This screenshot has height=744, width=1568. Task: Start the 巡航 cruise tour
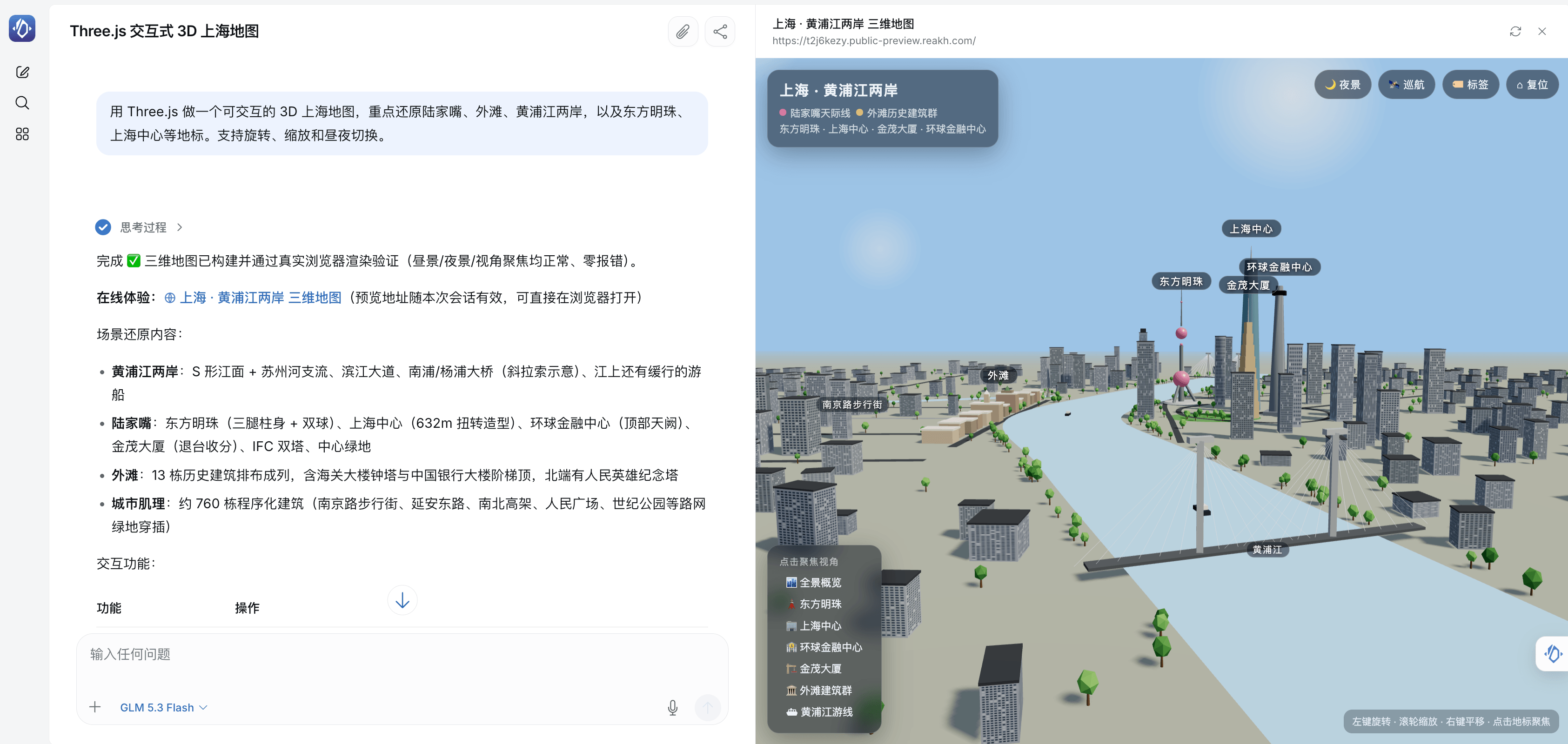(1407, 85)
